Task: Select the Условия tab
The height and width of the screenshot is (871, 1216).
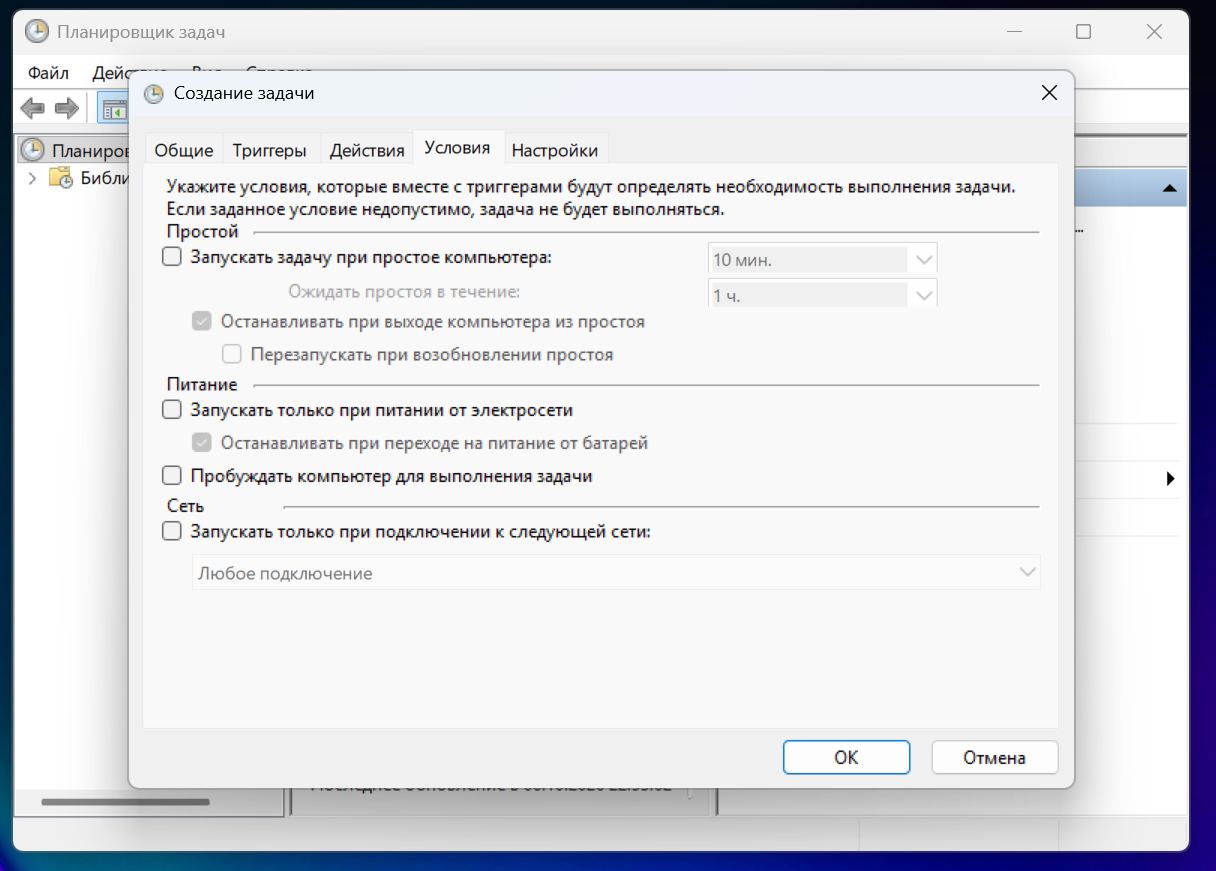Action: point(457,148)
